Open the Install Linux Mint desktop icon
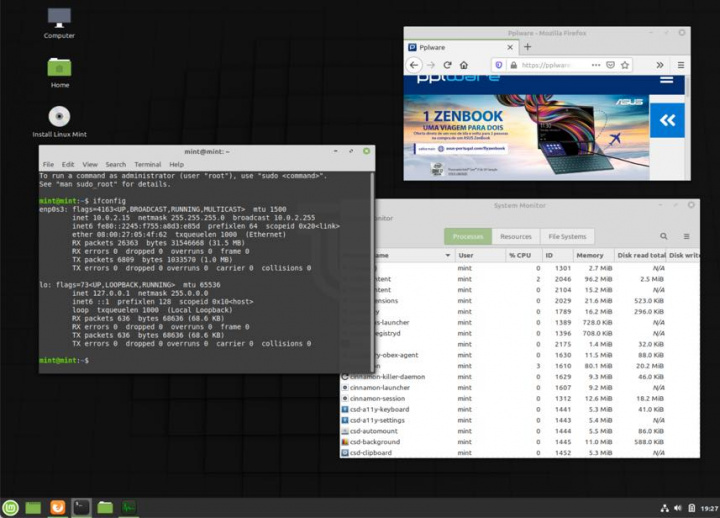 click(x=59, y=116)
